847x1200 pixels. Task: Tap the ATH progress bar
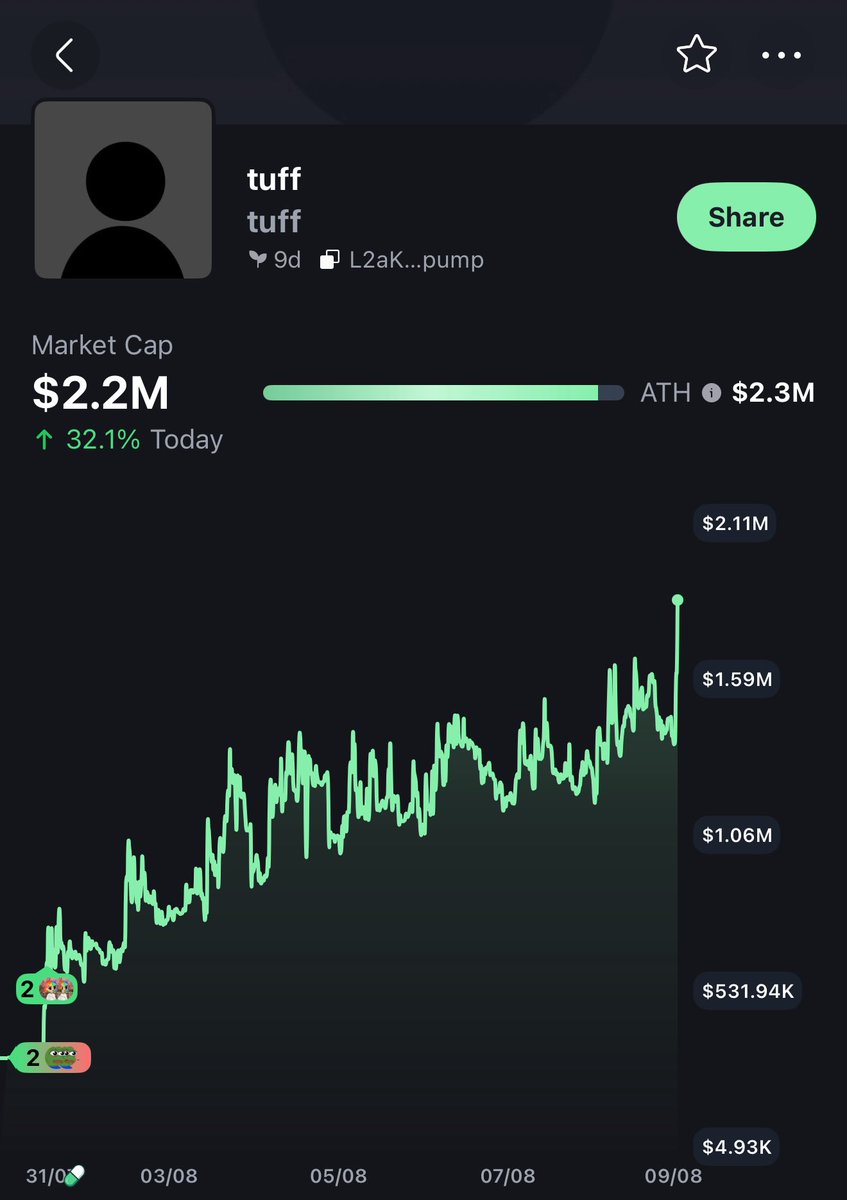[443, 393]
